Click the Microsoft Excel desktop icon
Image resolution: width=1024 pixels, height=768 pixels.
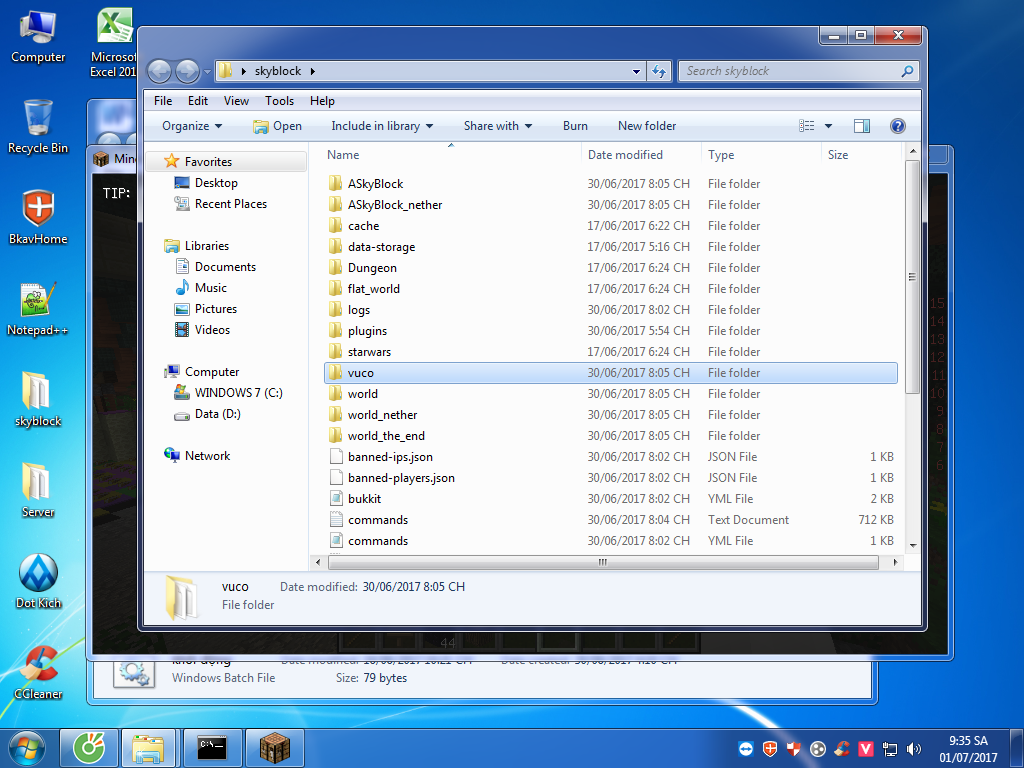pos(116,43)
